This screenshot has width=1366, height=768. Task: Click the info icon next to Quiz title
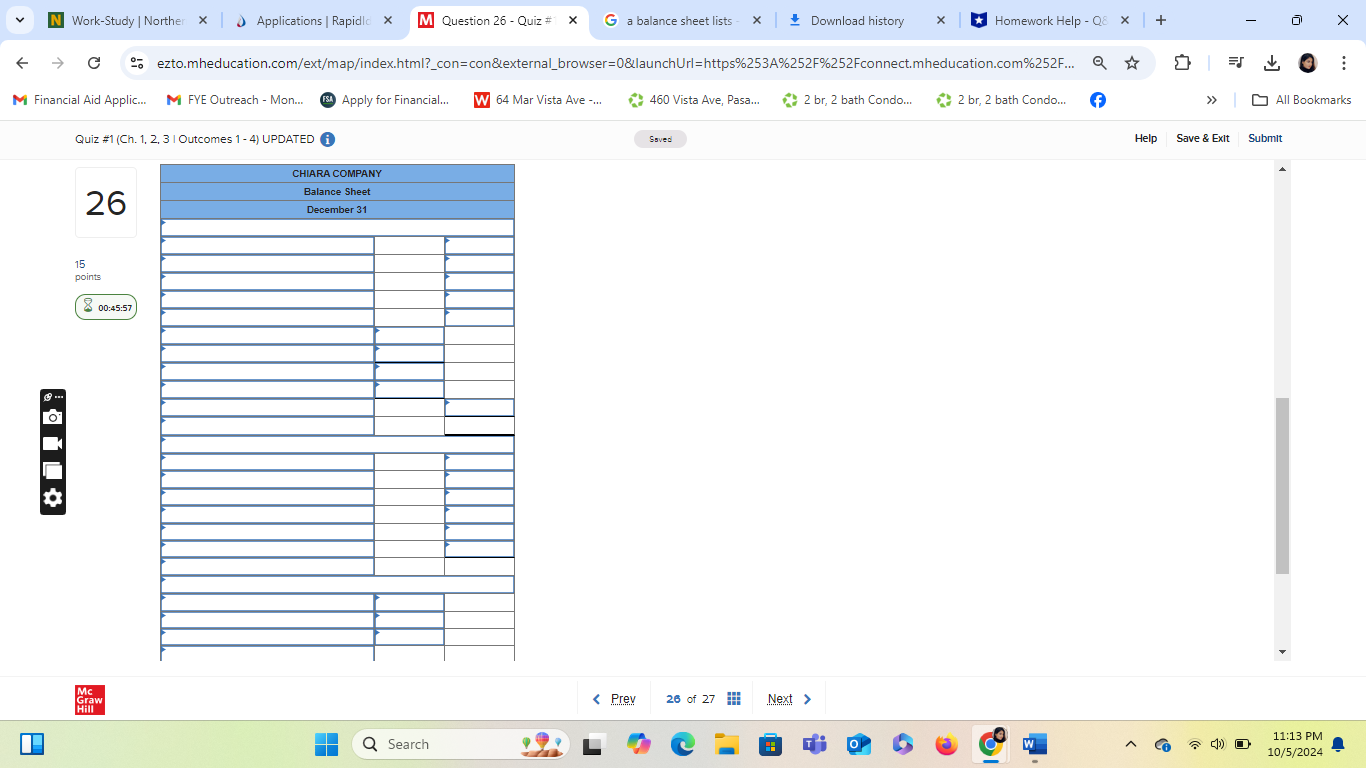tap(327, 139)
